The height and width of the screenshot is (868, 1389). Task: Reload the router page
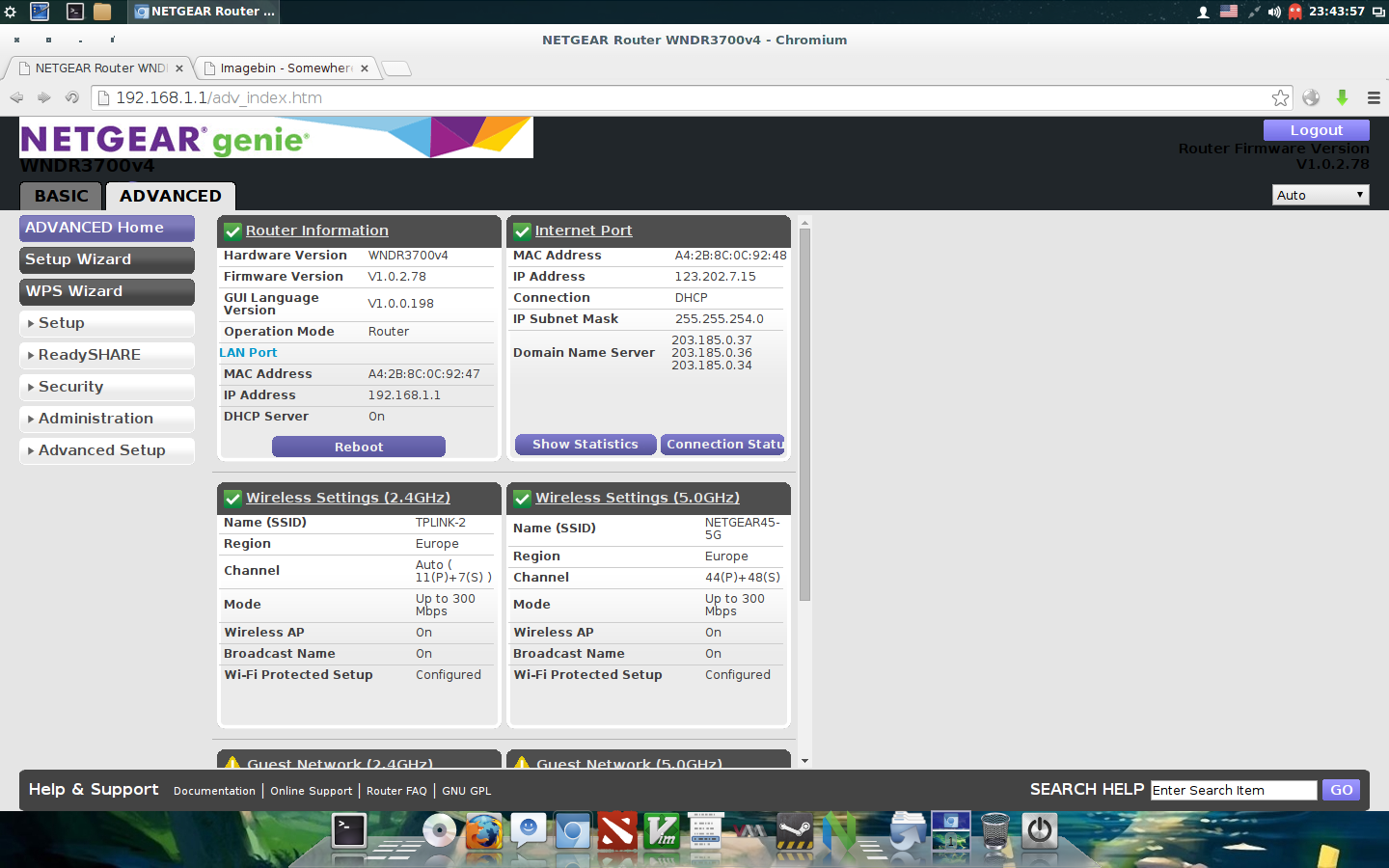click(x=71, y=97)
